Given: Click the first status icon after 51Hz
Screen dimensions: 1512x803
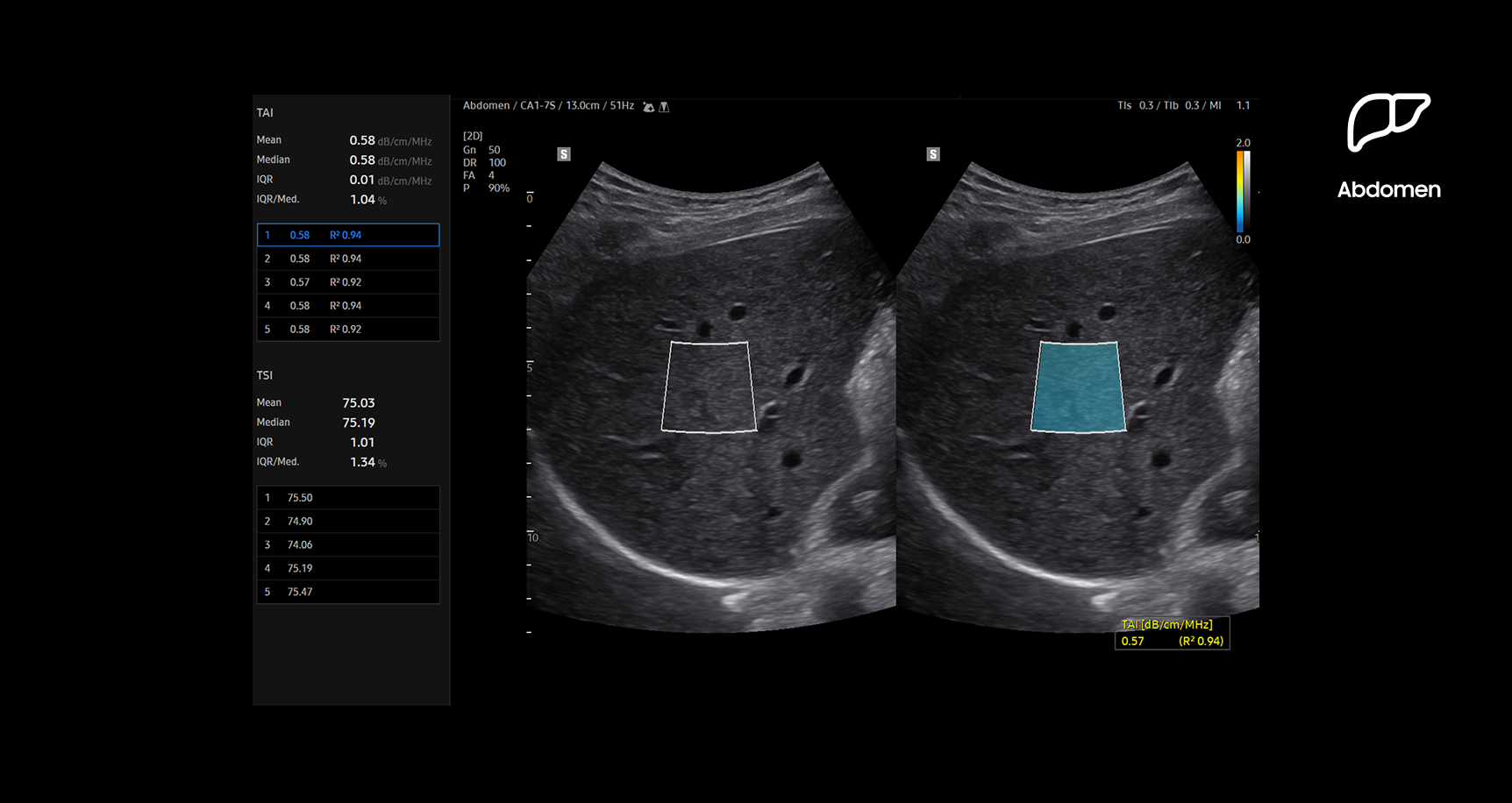Looking at the screenshot, I should tap(648, 107).
